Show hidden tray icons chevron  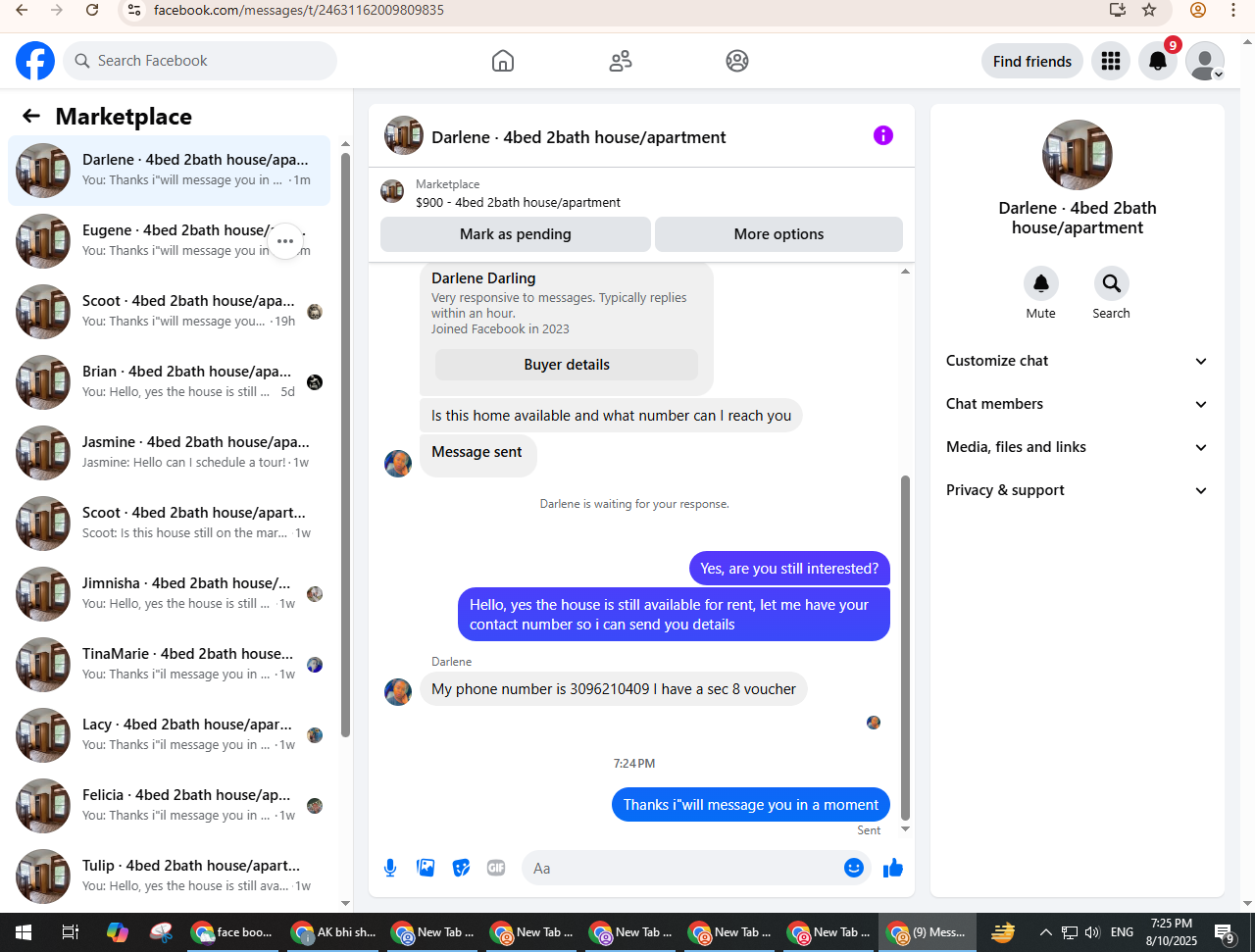[1045, 932]
